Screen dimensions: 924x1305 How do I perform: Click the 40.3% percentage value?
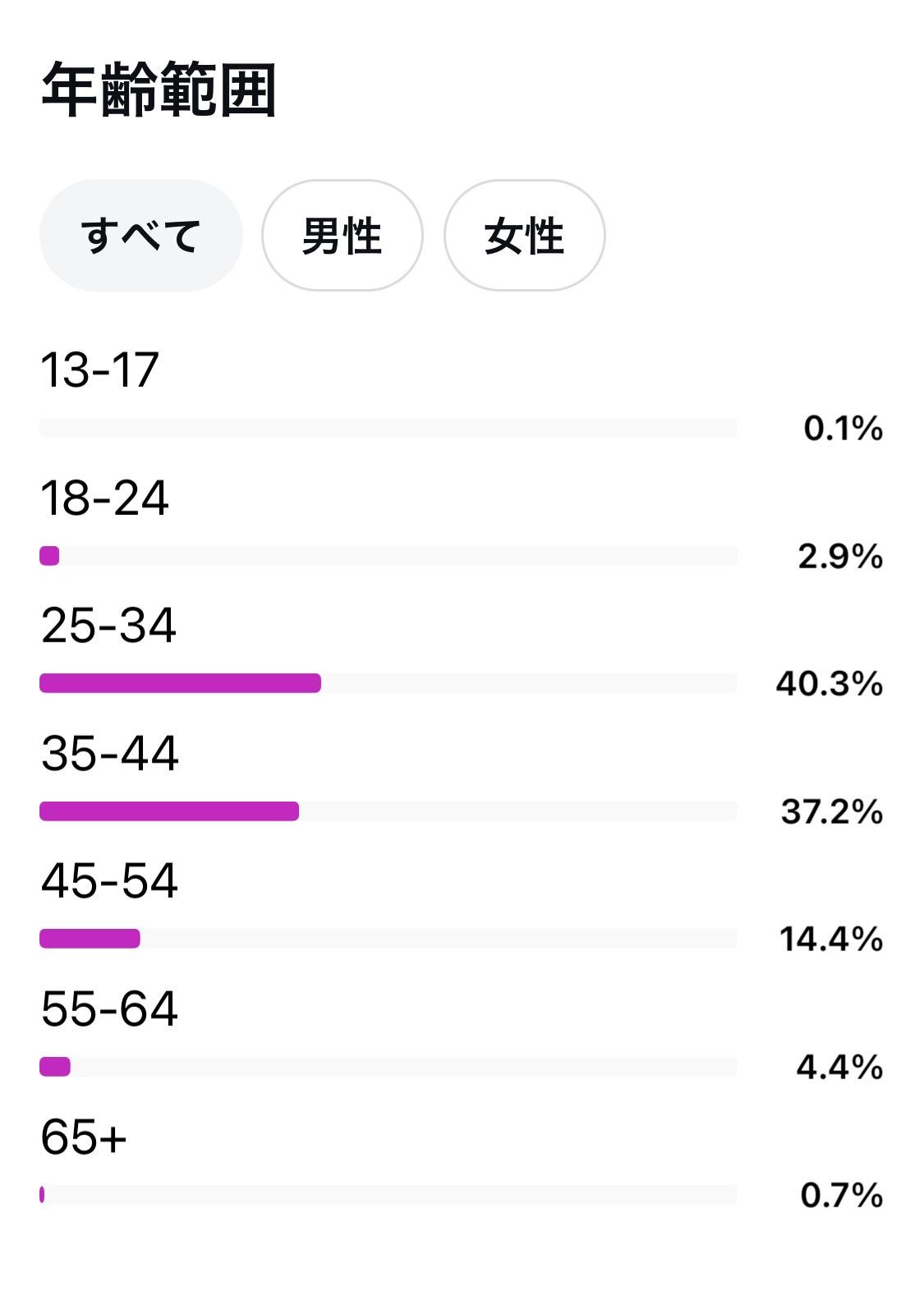pos(829,683)
